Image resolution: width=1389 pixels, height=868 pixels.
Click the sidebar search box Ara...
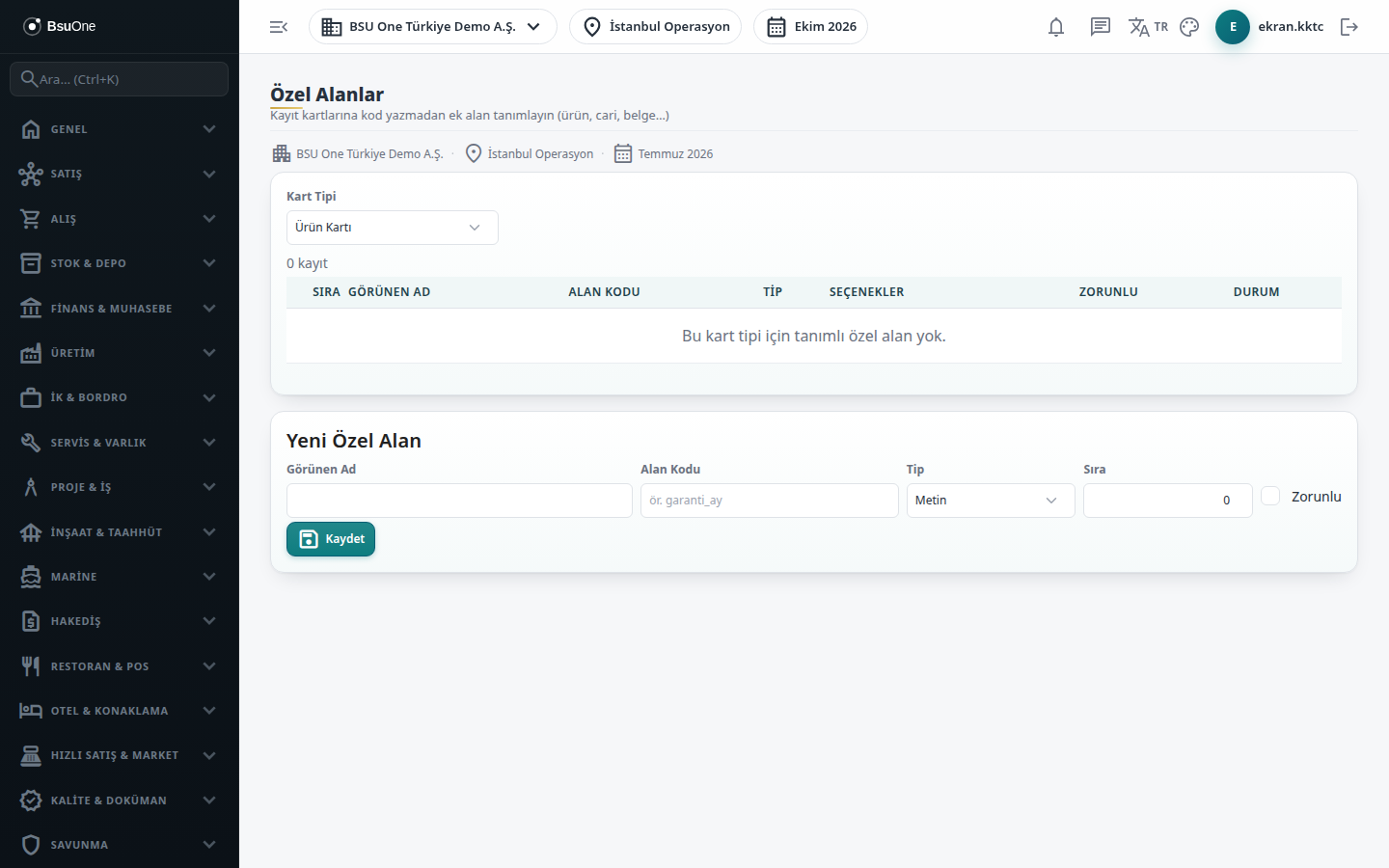(120, 79)
